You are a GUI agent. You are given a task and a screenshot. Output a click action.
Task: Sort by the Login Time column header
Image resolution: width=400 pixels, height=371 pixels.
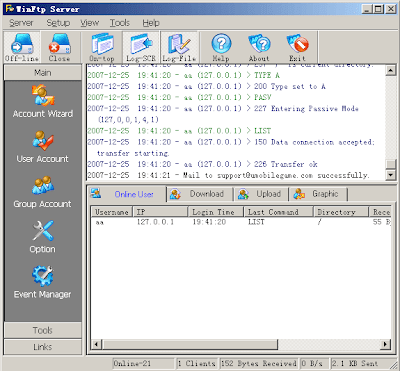click(216, 212)
